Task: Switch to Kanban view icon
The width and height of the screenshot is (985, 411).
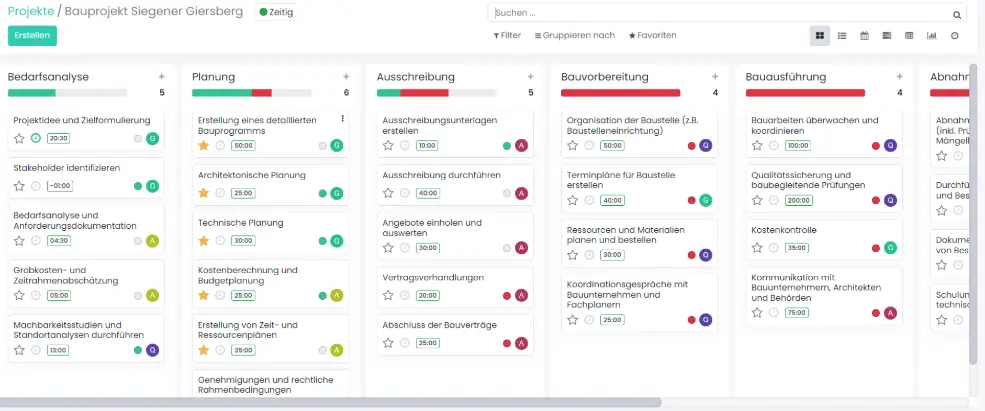Action: point(820,36)
